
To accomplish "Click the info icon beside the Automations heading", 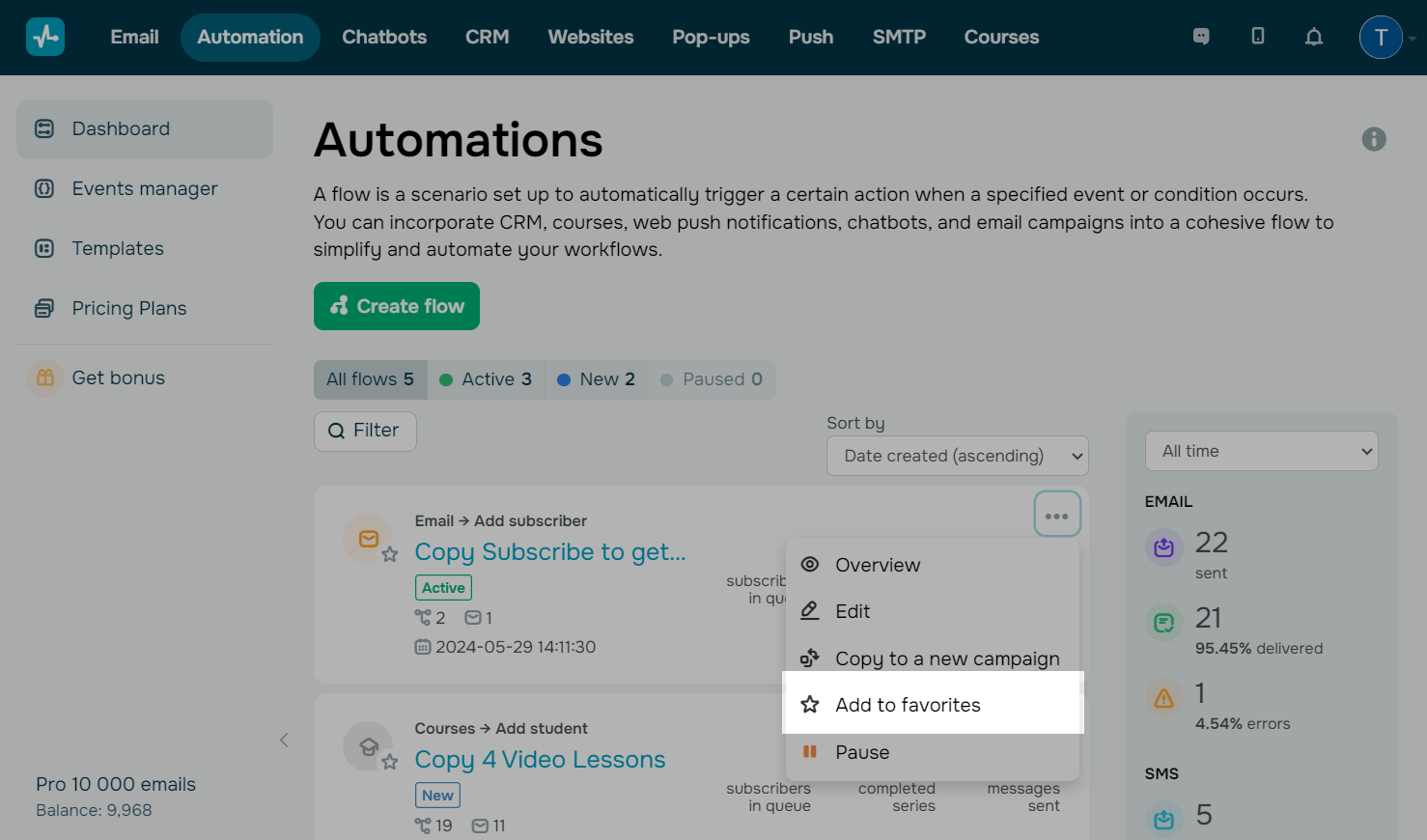I will pos(1373,139).
